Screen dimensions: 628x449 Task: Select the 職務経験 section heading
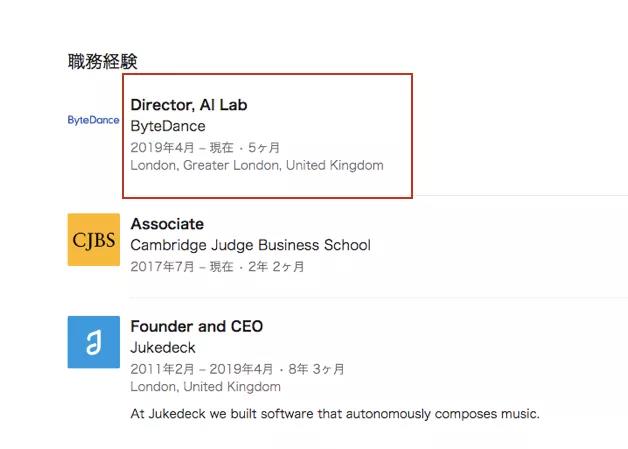pos(103,61)
